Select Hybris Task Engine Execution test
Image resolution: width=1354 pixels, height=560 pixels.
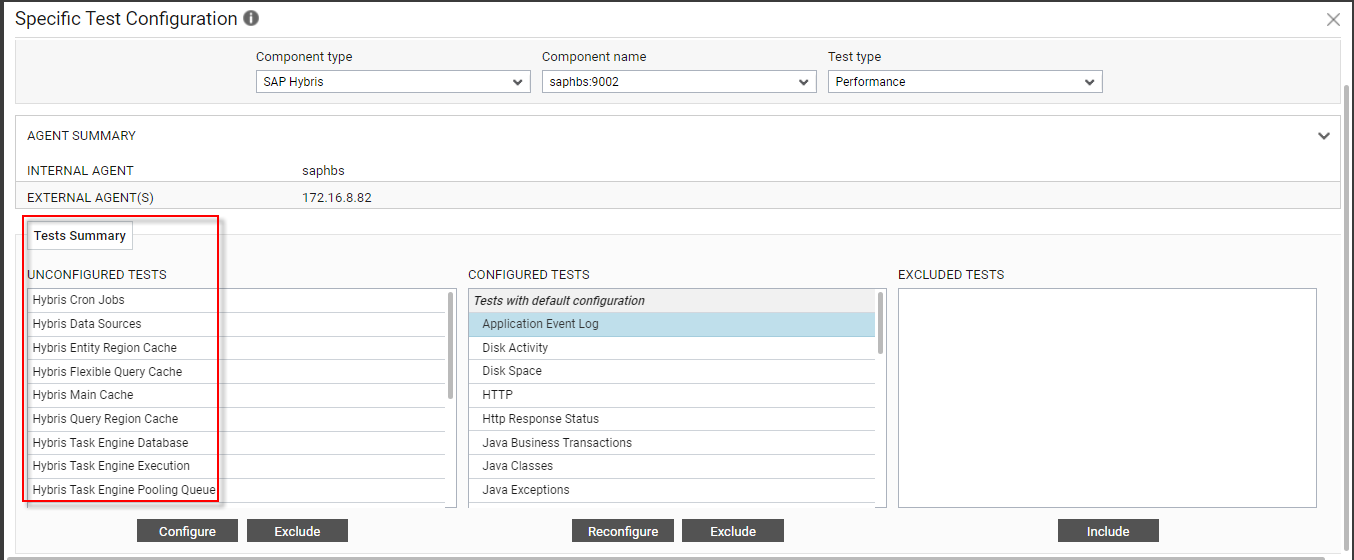pyautogui.click(x=236, y=466)
